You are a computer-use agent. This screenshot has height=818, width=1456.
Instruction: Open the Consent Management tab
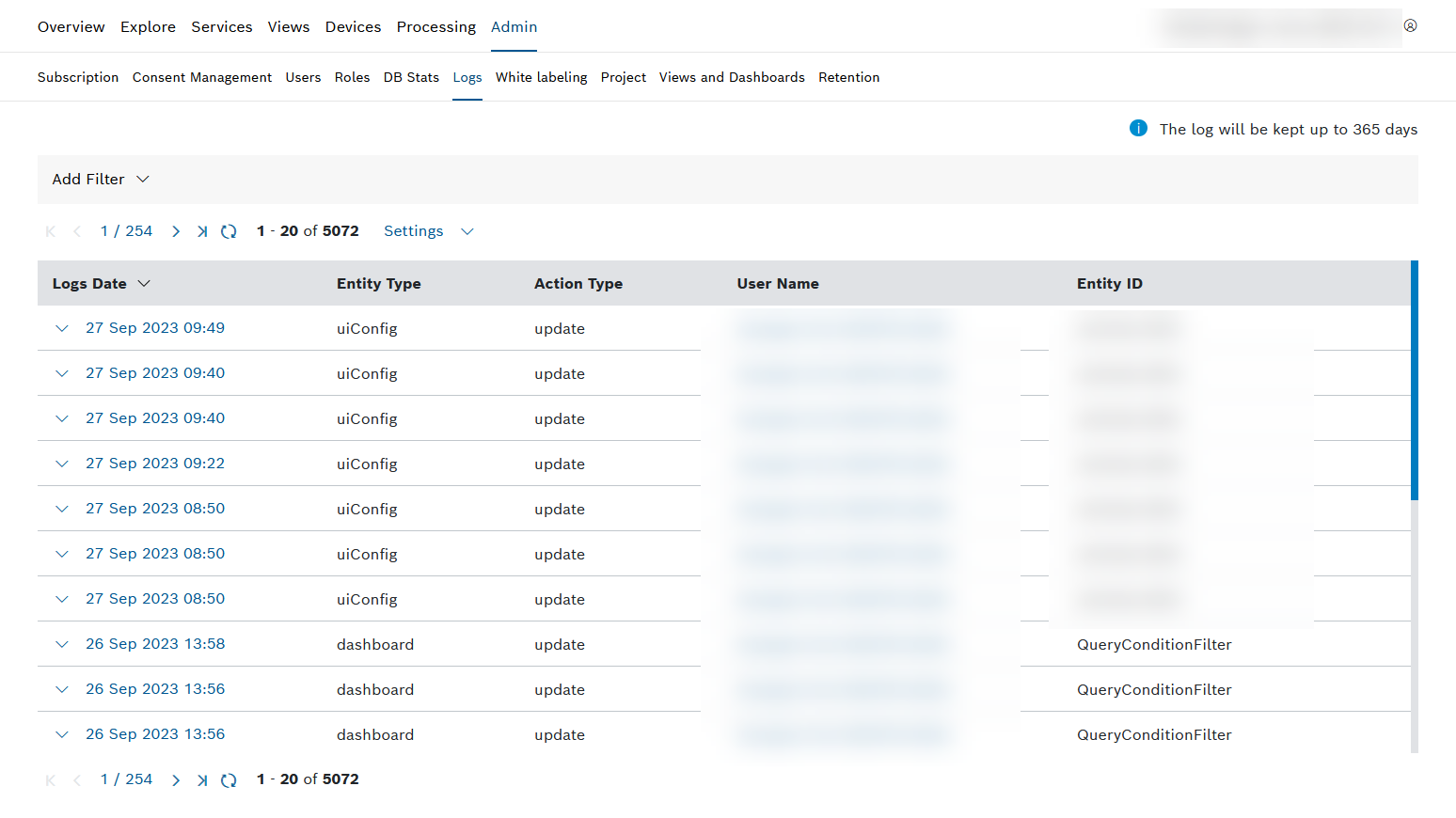(x=201, y=77)
